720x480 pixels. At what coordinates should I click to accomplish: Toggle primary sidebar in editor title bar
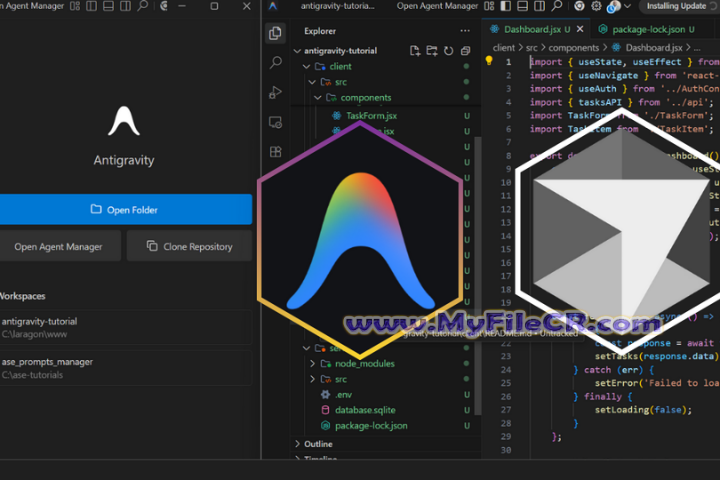point(506,6)
